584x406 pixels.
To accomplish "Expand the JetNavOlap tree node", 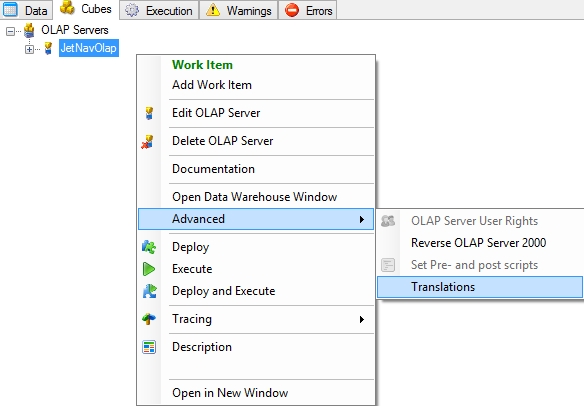I will pos(29,49).
